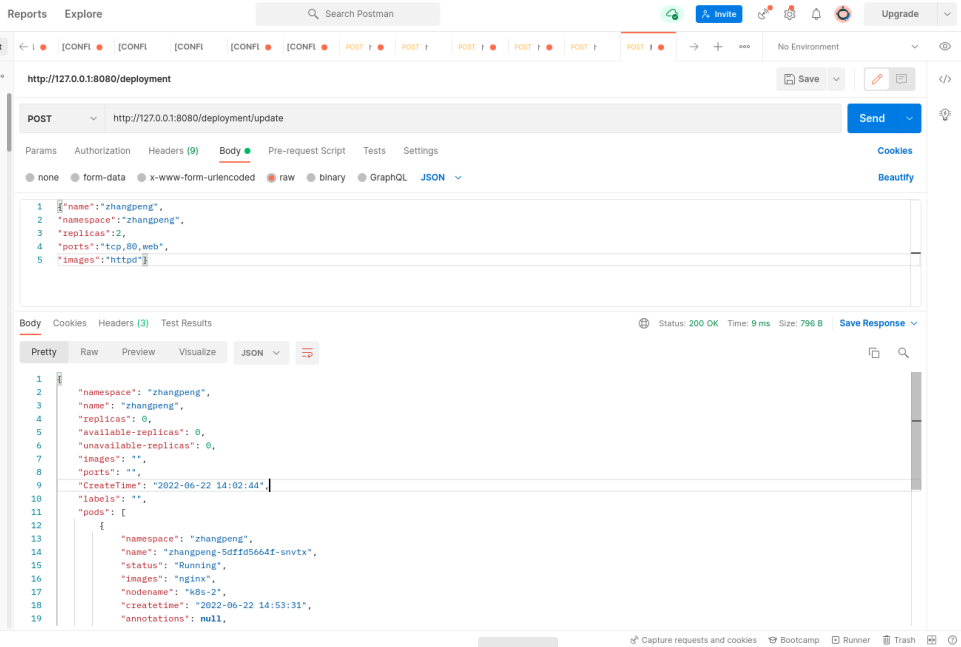Open the code snippet panel icon
This screenshot has height=647, width=961.
(x=945, y=79)
